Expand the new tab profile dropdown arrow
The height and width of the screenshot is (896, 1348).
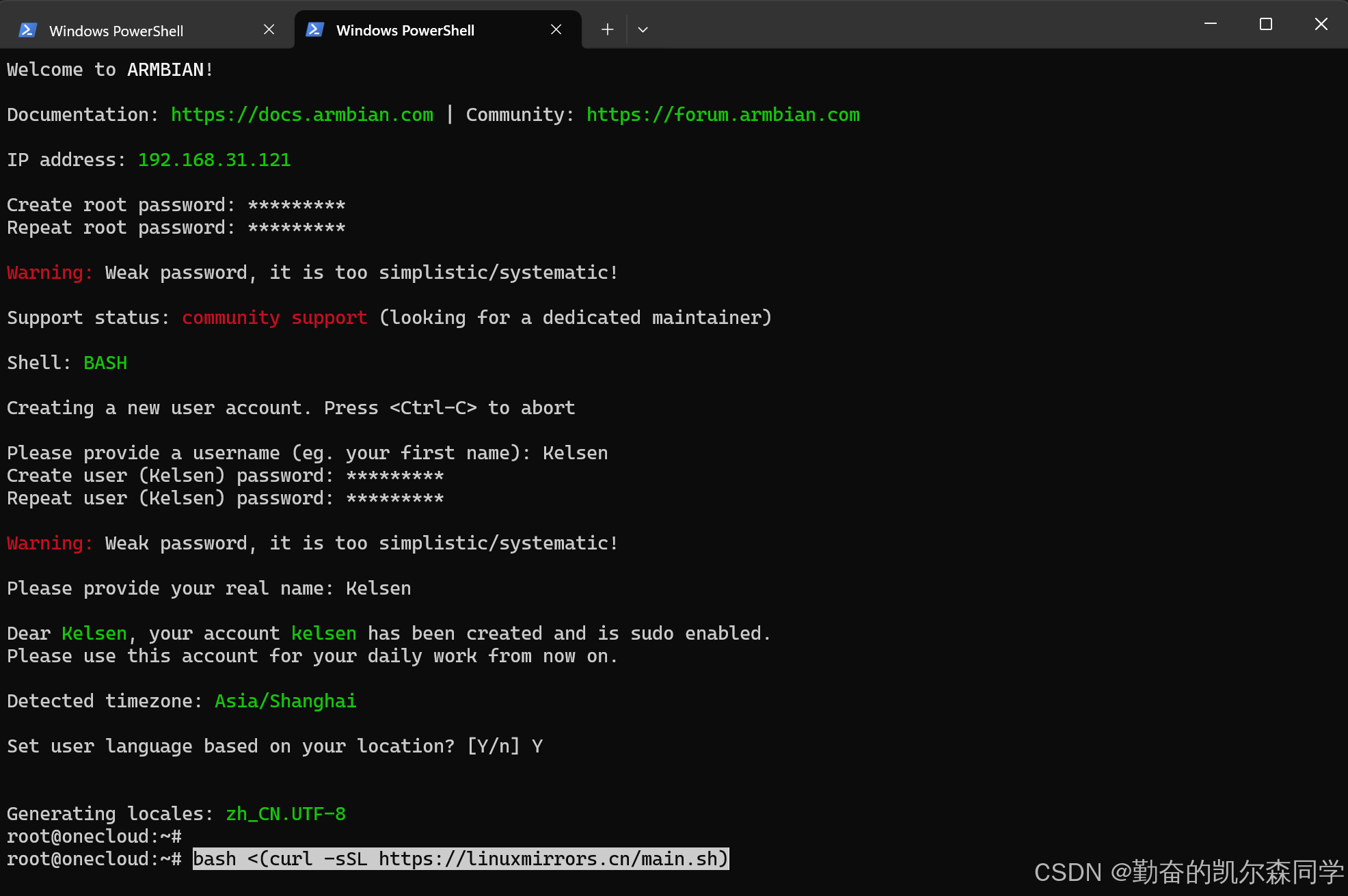(x=643, y=29)
